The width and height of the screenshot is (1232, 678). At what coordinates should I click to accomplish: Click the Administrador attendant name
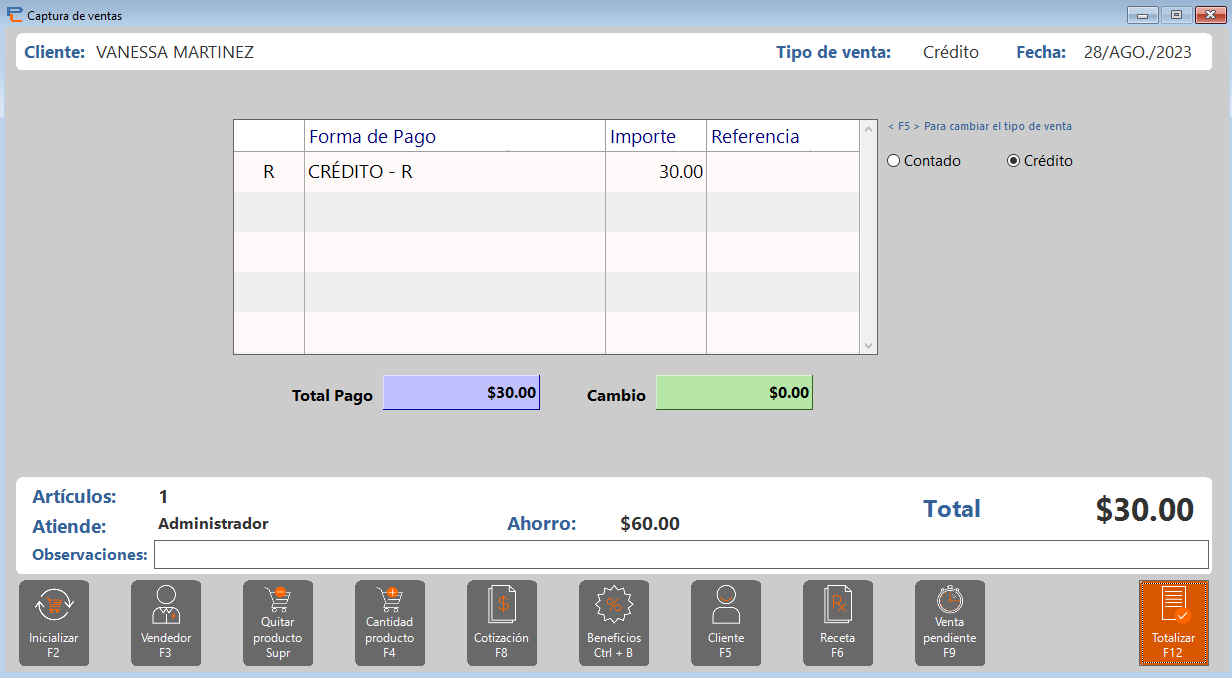point(213,524)
